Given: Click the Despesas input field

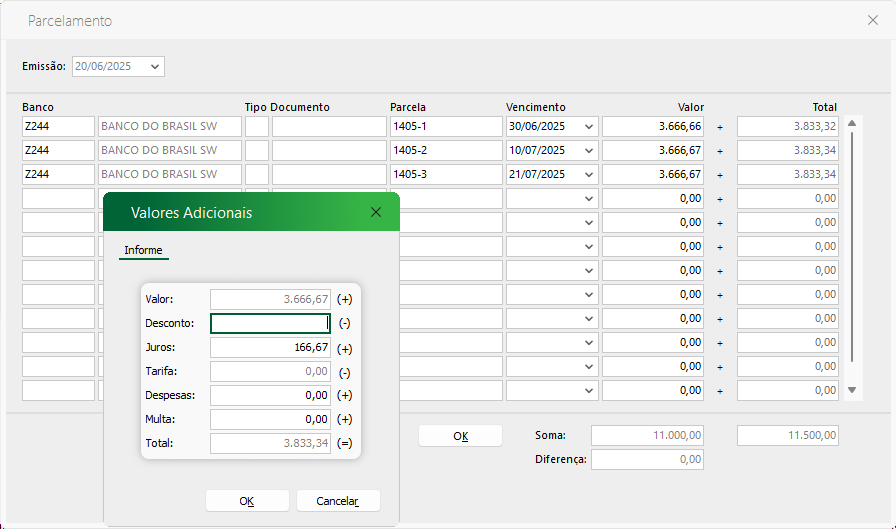Looking at the screenshot, I should (269, 395).
